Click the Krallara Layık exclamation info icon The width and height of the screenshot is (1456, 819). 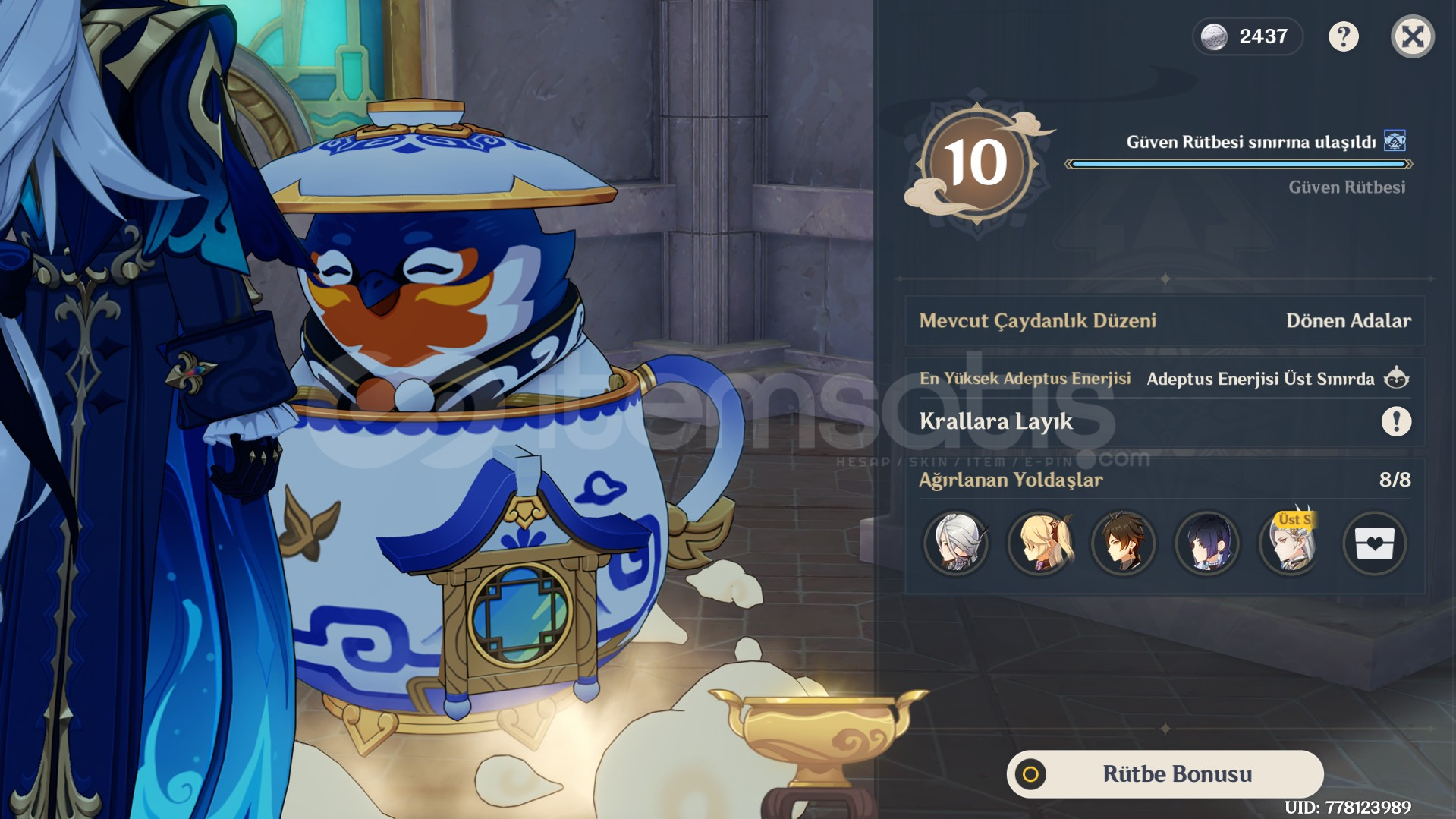pos(1396,421)
